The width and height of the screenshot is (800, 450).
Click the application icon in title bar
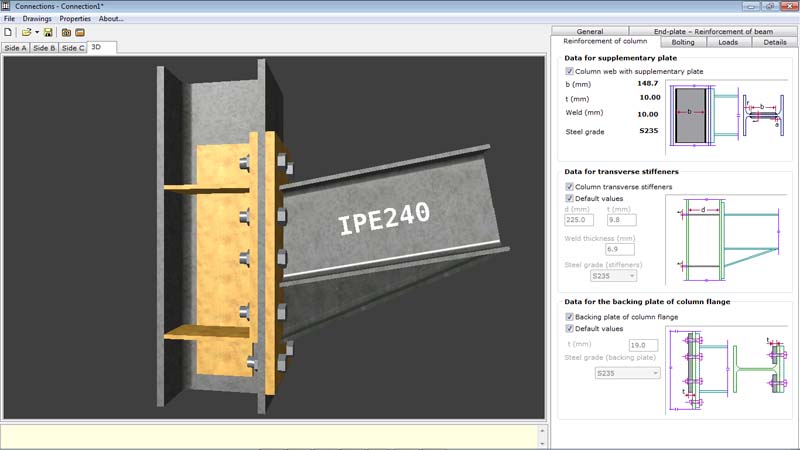point(6,6)
